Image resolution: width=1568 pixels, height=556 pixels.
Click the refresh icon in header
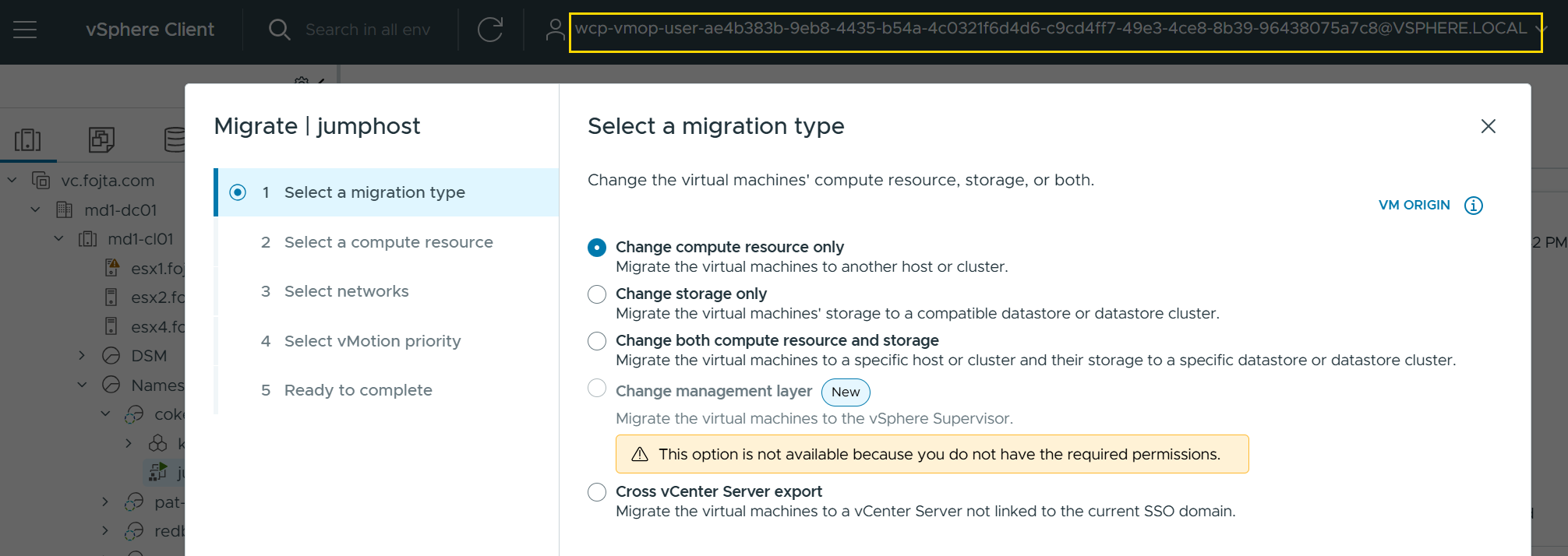pos(490,30)
